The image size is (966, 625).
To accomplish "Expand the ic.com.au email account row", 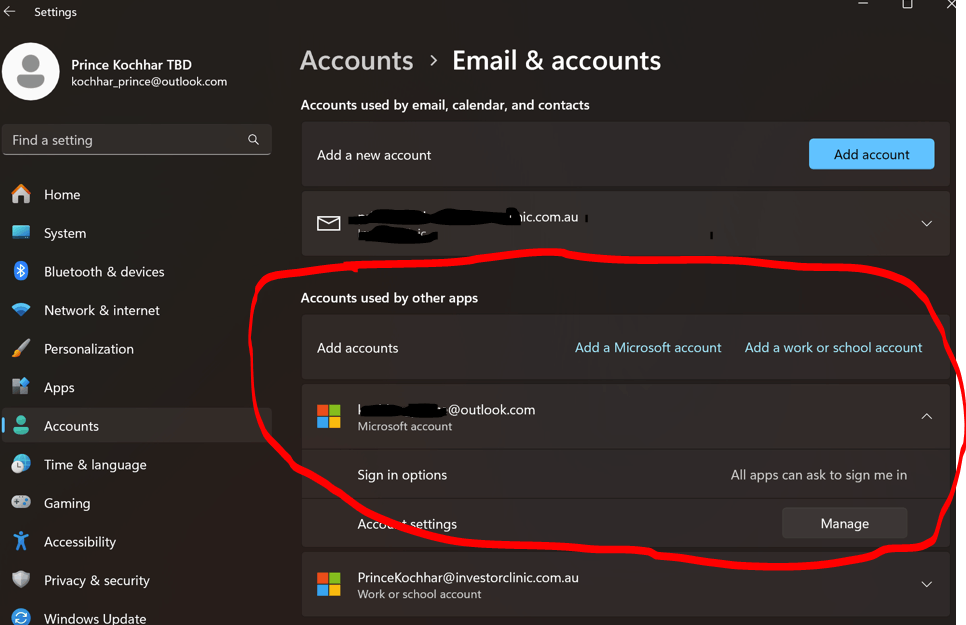I will 926,223.
